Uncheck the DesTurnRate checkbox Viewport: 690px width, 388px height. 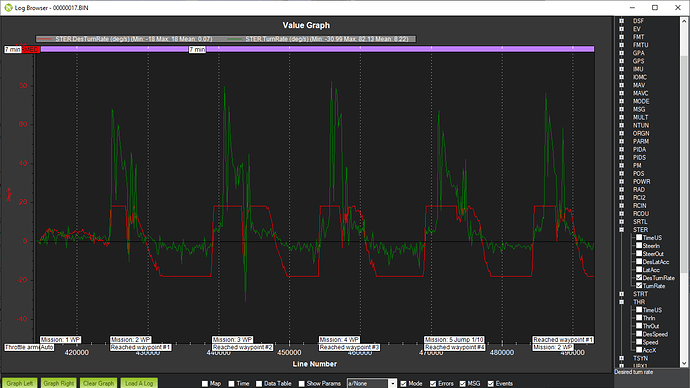(x=639, y=278)
